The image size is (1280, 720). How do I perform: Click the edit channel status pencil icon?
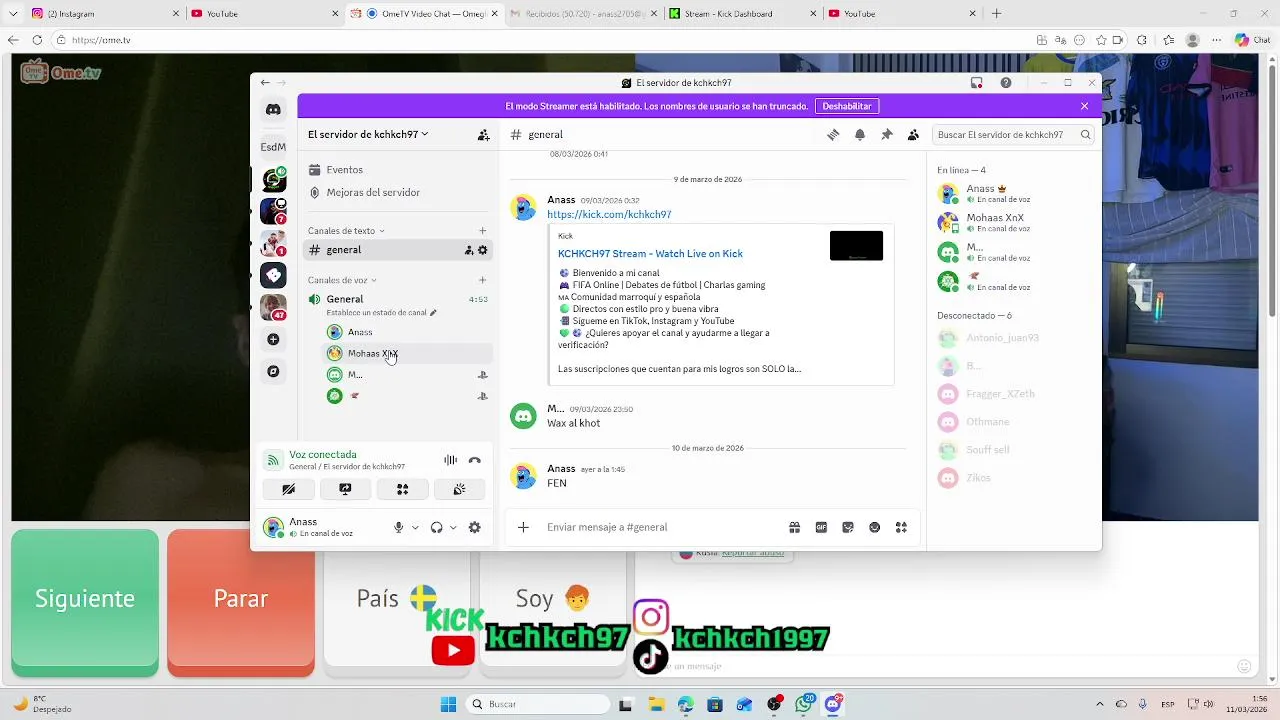(433, 313)
